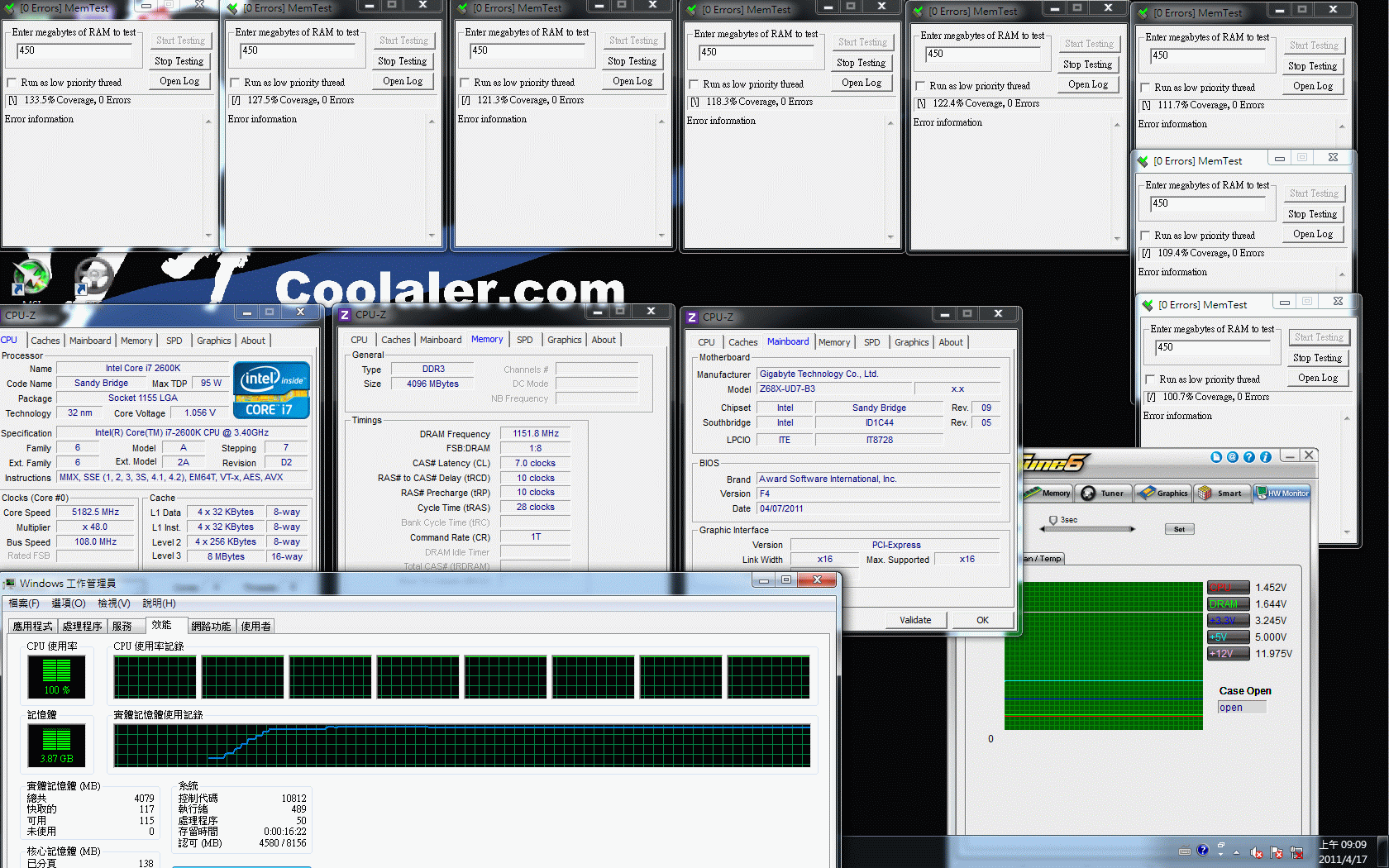1389x868 pixels.
Task: Click Validate button in CPU-Z Mainboard window
Action: pos(915,620)
